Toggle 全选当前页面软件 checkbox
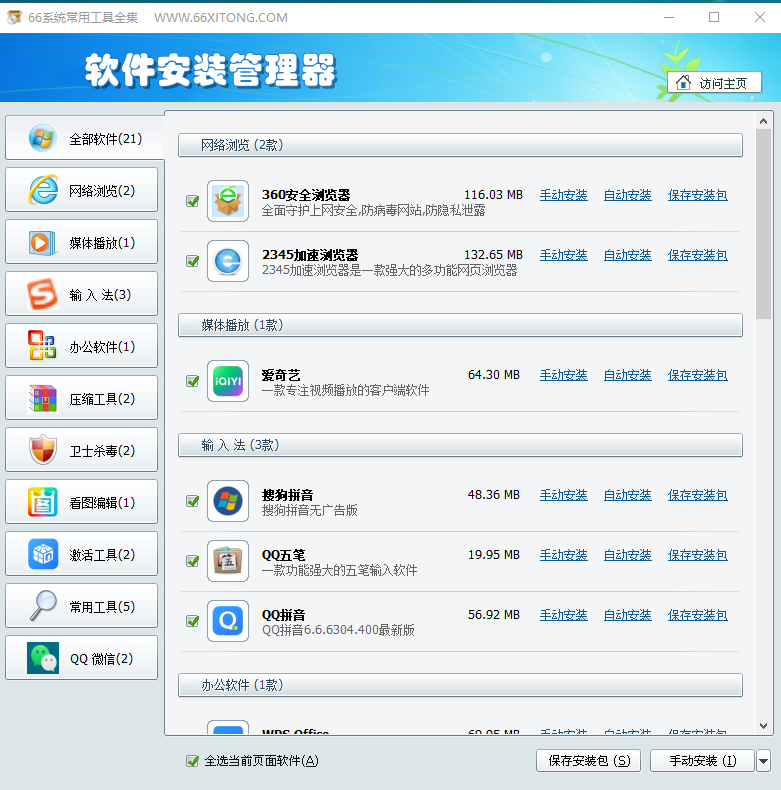The image size is (781, 790). point(192,761)
